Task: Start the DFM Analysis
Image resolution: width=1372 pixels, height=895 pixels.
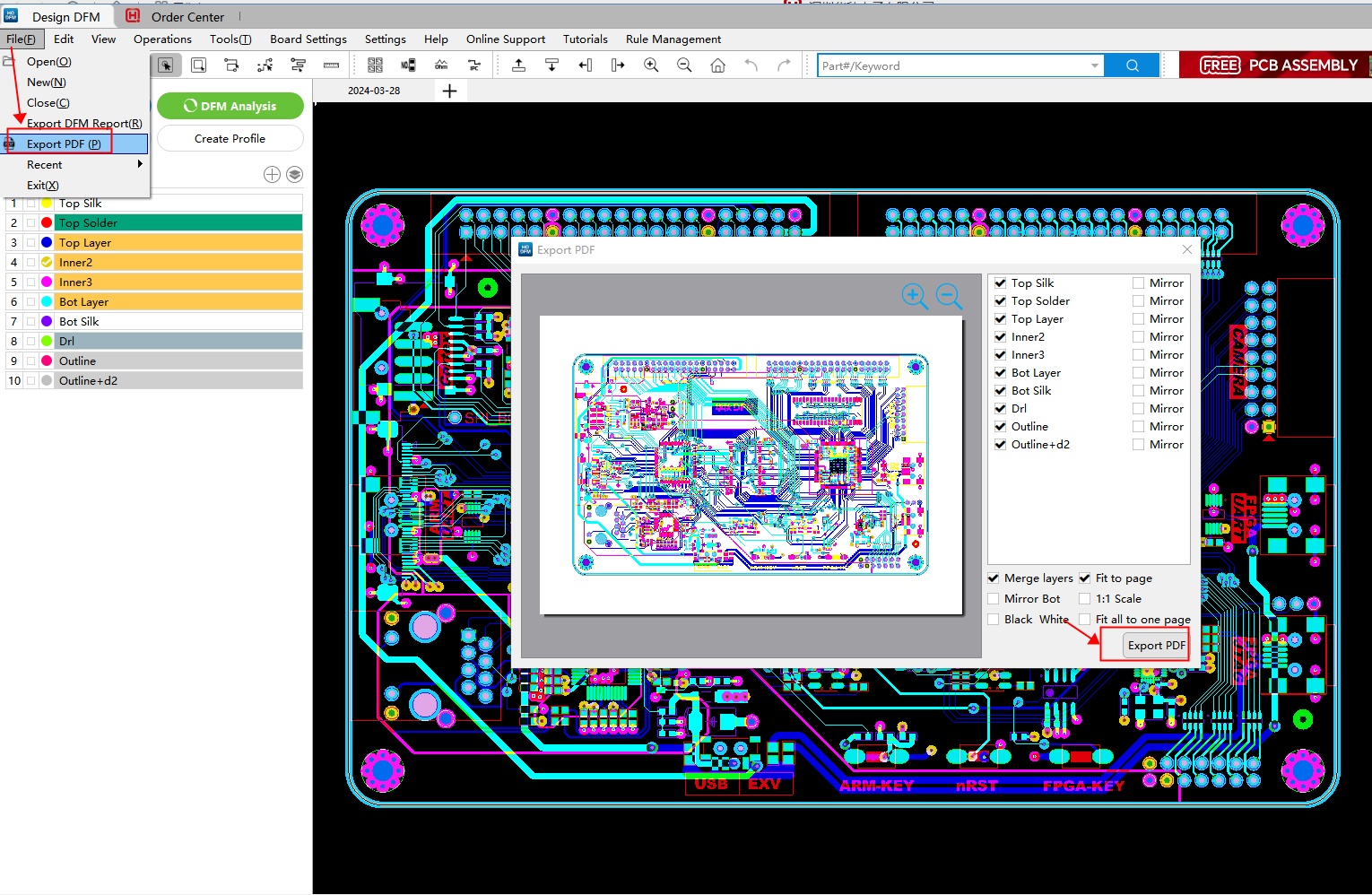Action: pyautogui.click(x=230, y=106)
